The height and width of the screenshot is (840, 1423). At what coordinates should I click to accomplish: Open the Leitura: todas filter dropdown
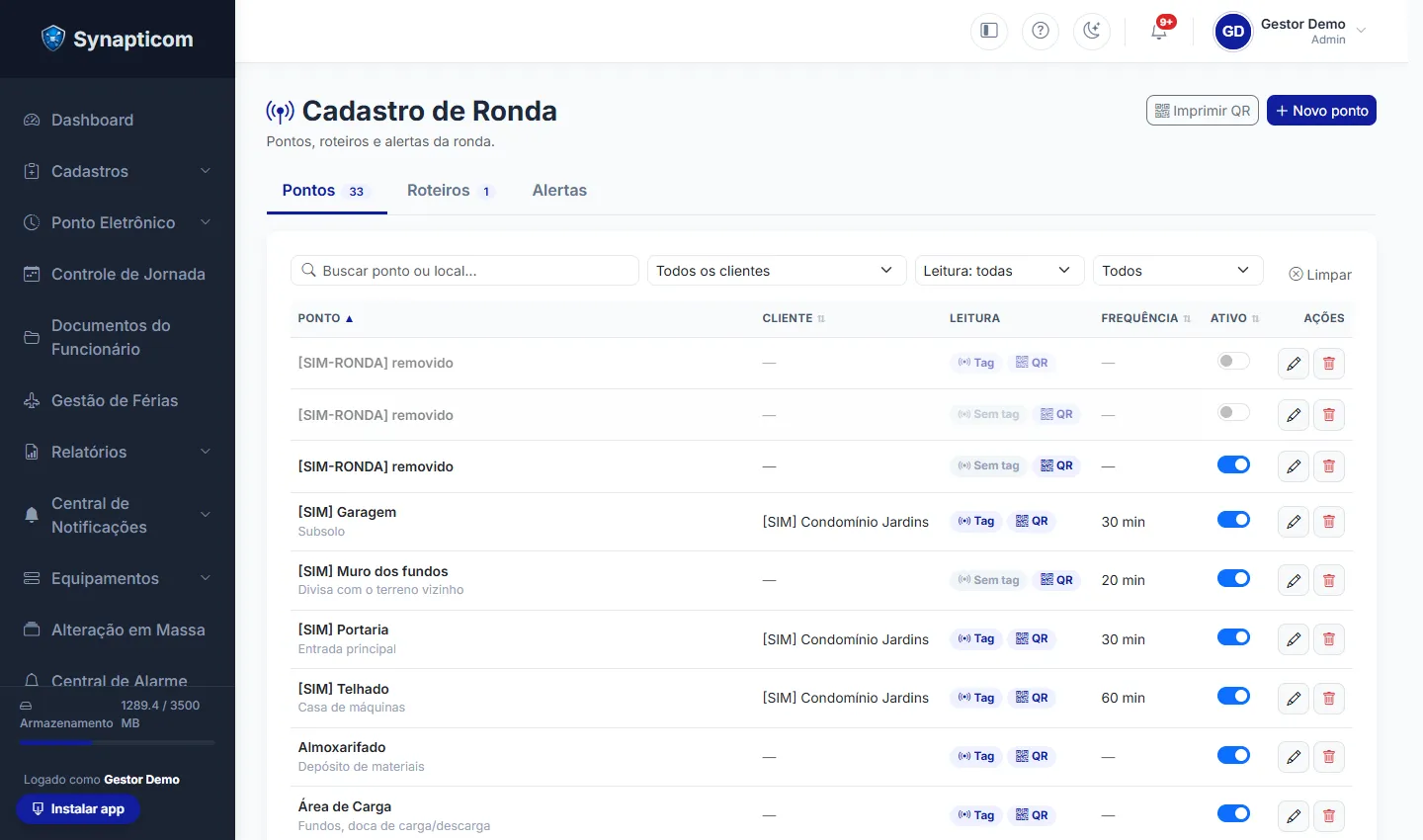[1000, 271]
